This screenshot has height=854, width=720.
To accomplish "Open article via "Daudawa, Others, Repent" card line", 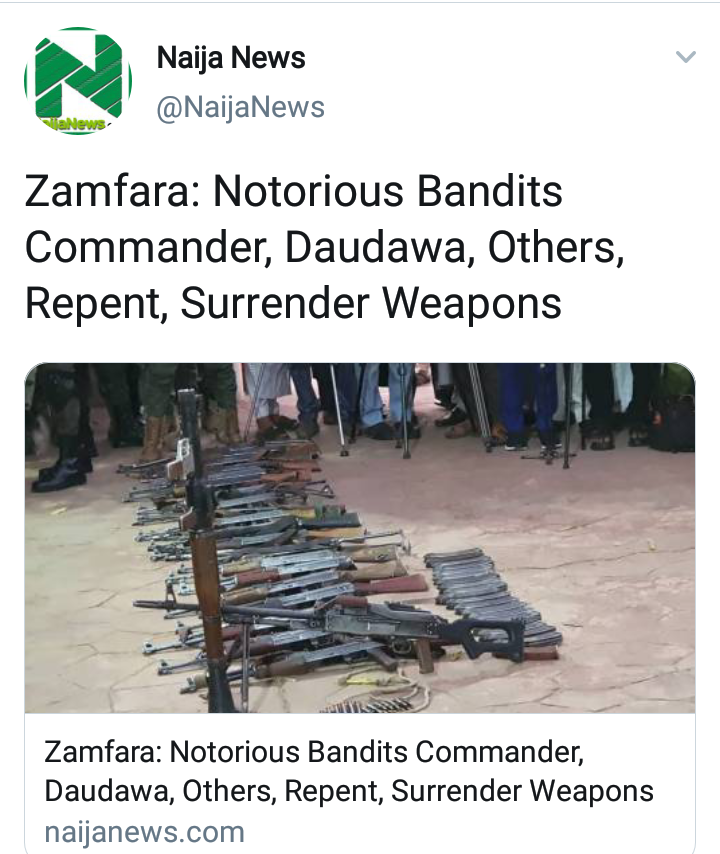I will (x=349, y=791).
